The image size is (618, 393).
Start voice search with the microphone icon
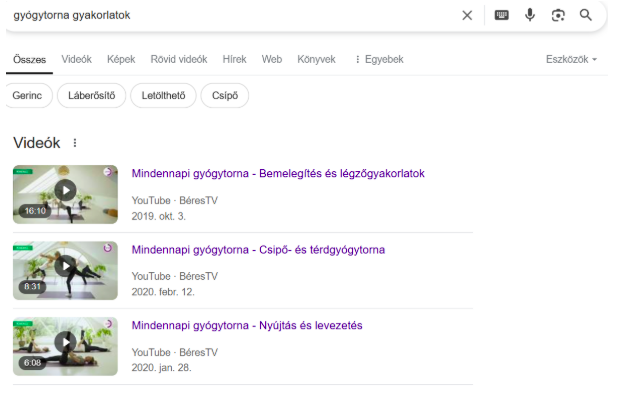pyautogui.click(x=530, y=15)
